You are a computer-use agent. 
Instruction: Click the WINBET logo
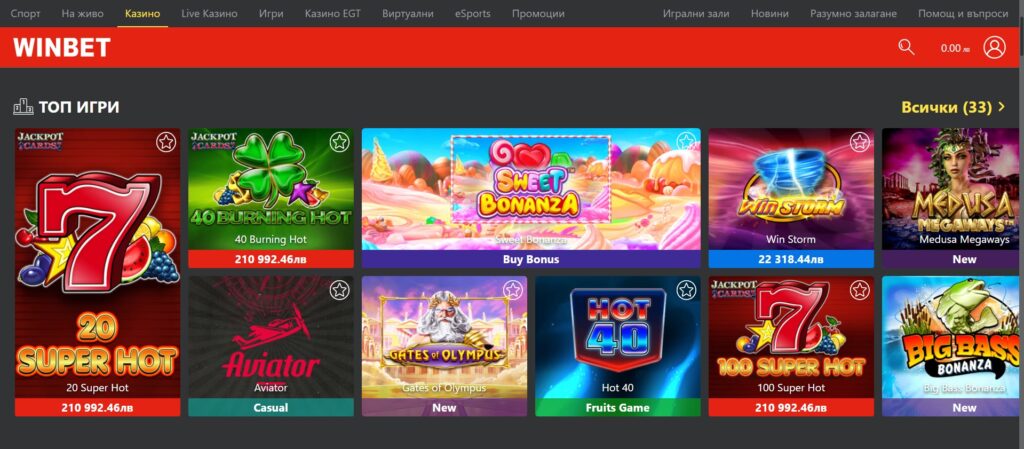pos(61,48)
